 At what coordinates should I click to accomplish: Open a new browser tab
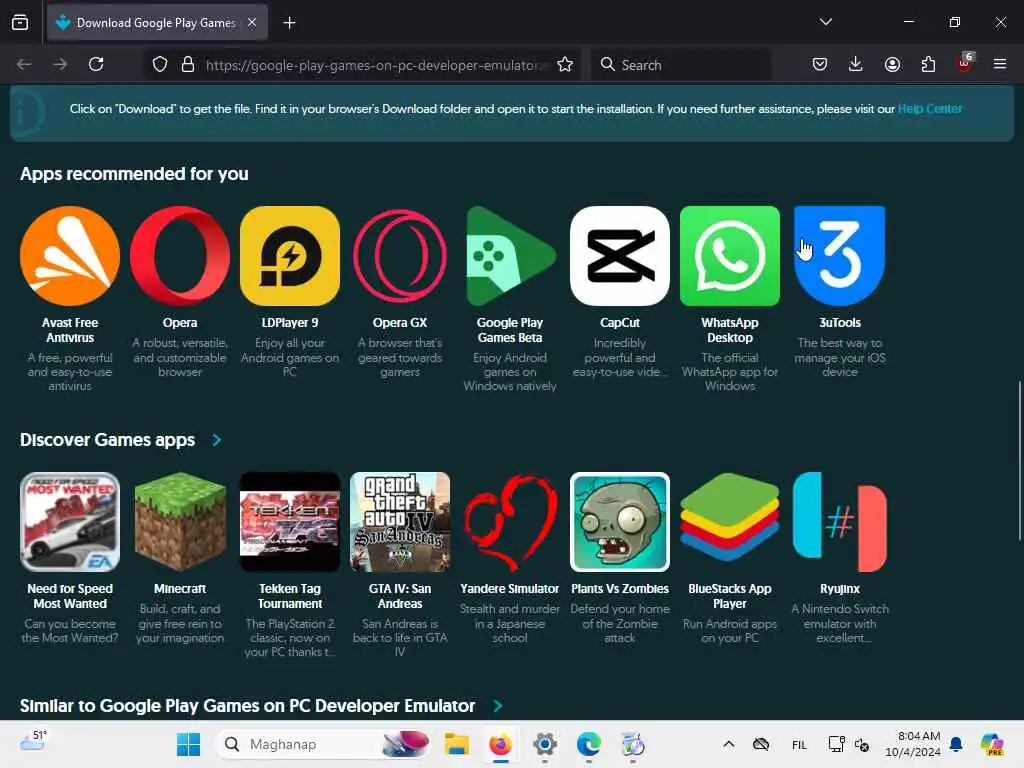(x=289, y=23)
